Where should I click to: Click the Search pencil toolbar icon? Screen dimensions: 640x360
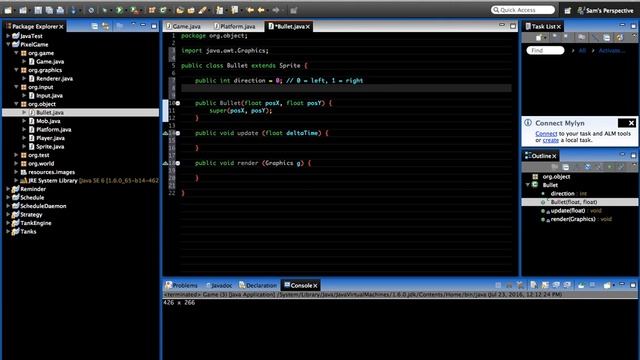click(x=202, y=10)
